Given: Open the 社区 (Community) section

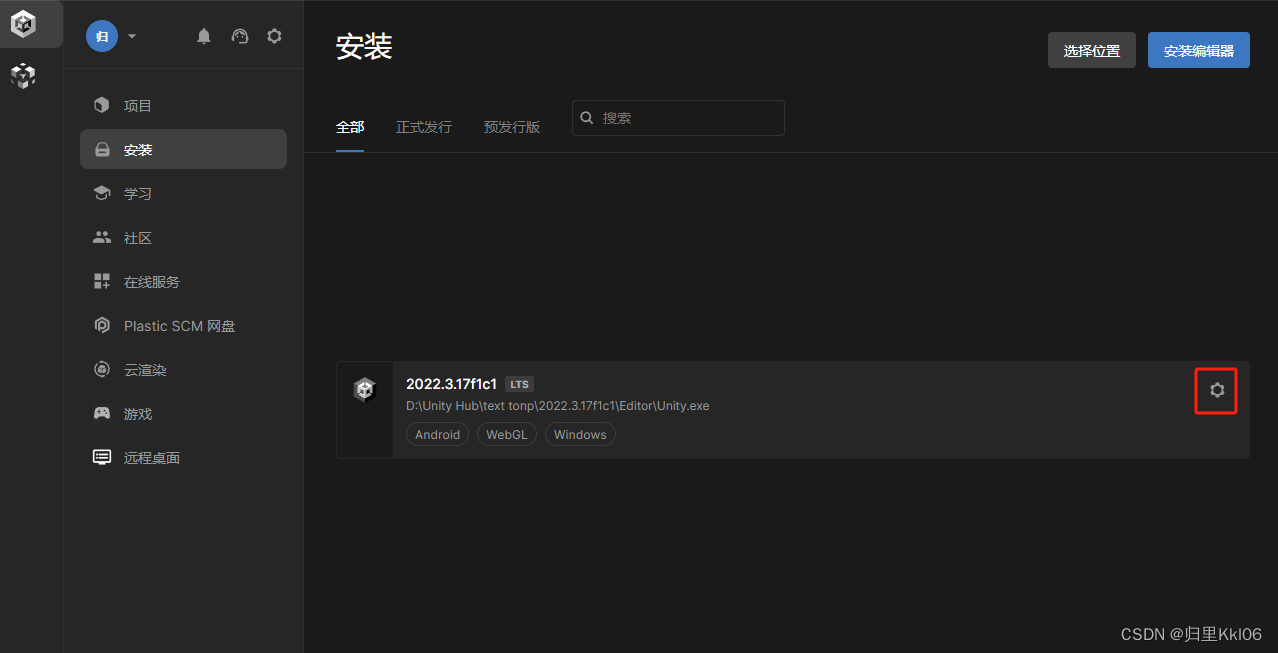Looking at the screenshot, I should pyautogui.click(x=137, y=237).
